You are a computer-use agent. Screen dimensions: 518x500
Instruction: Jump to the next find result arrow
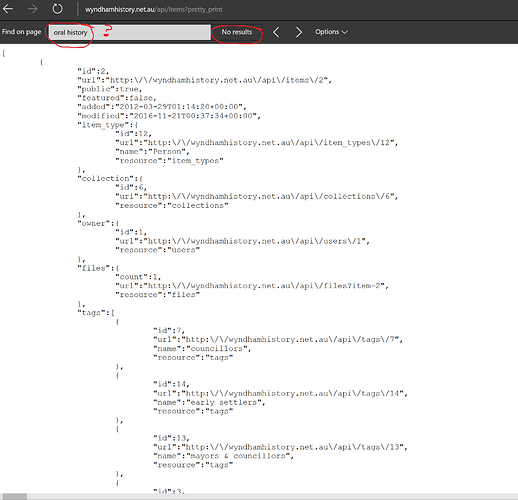pos(299,32)
